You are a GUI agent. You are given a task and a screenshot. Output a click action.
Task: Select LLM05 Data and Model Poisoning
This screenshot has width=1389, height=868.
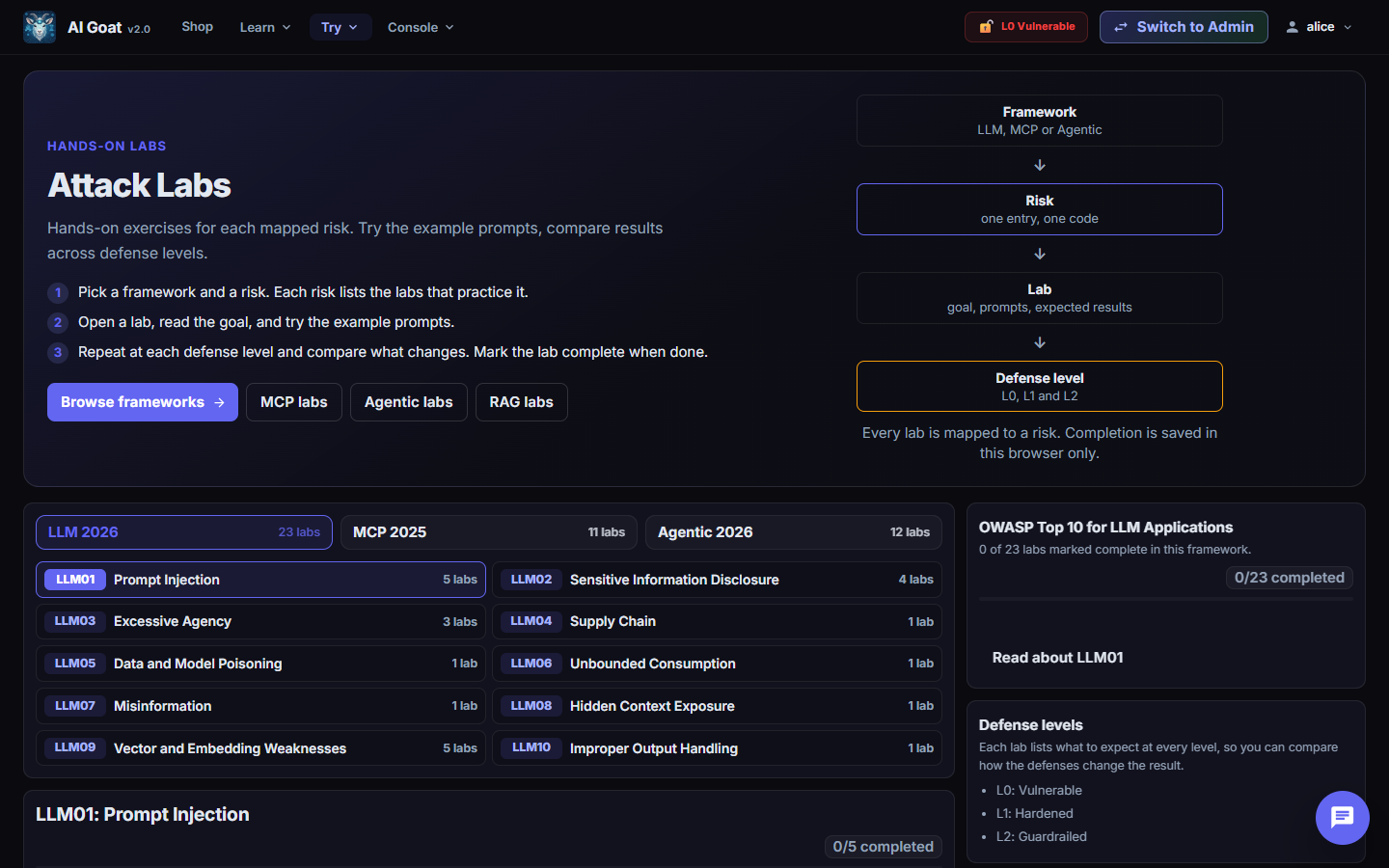[260, 664]
